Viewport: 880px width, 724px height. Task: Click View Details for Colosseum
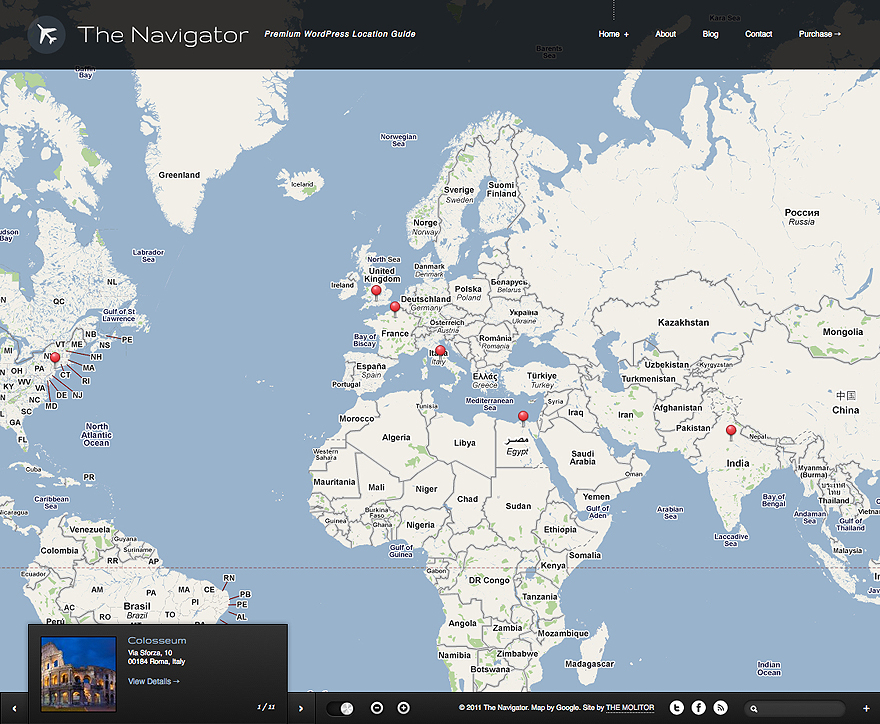pos(154,681)
